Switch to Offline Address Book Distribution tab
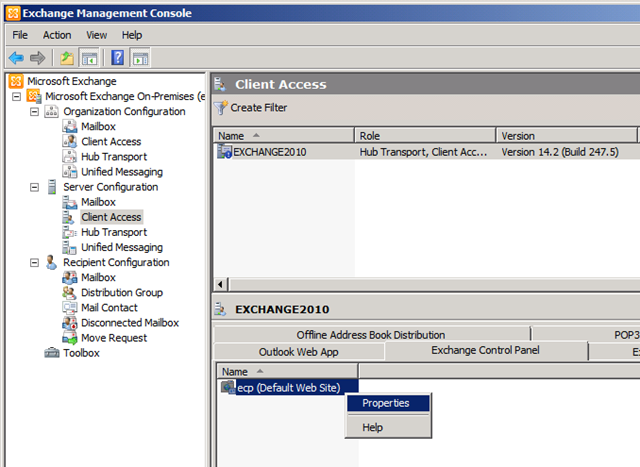Viewport: 640px width, 467px height. (371, 335)
